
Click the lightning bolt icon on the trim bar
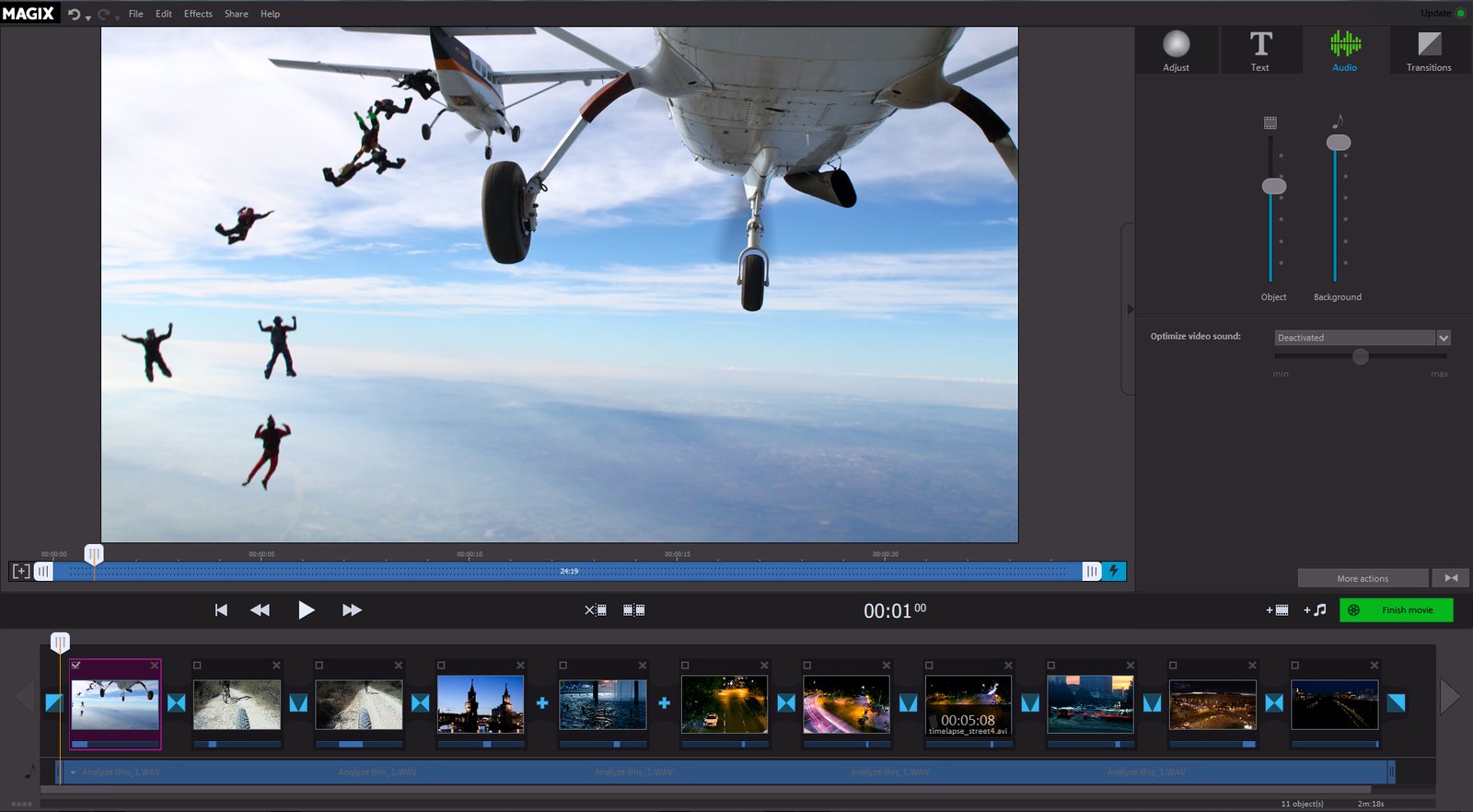[1114, 571]
